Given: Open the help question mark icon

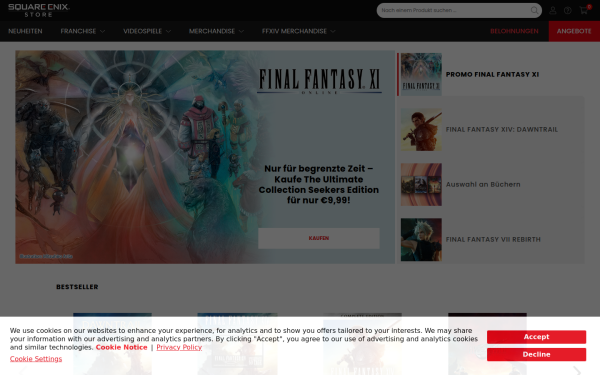Looking at the screenshot, I should pos(567,10).
